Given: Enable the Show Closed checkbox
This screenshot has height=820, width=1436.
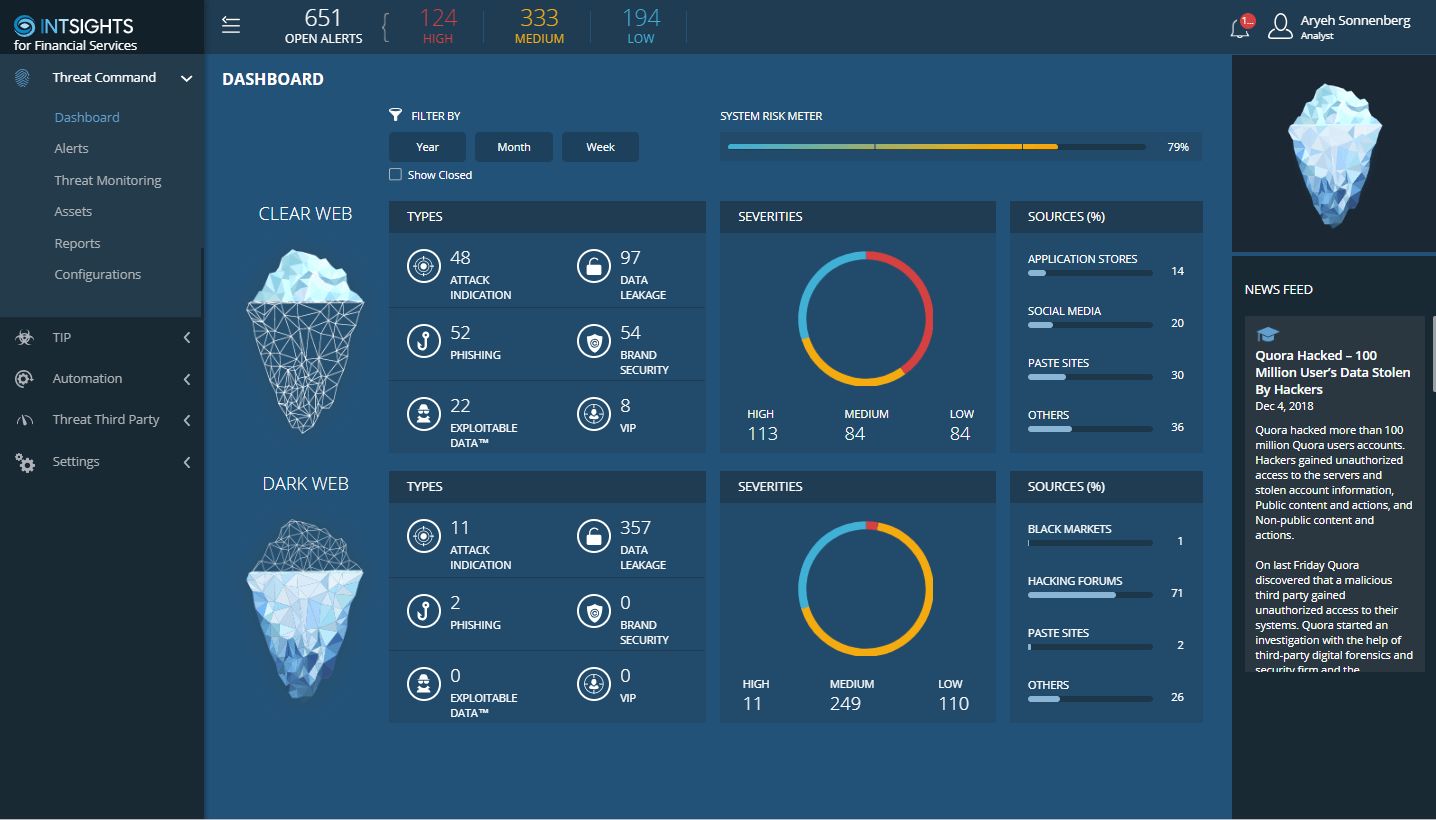Looking at the screenshot, I should tap(395, 175).
